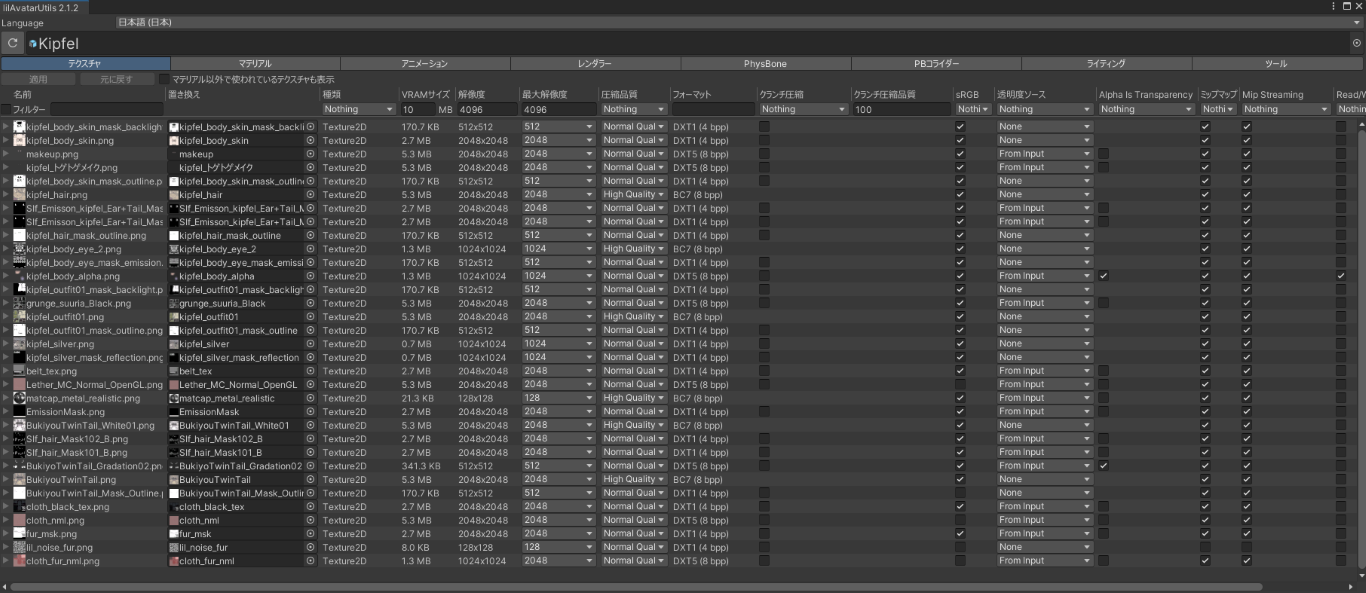
Task: Open object picker for fur_msk replacement
Action: (310, 533)
